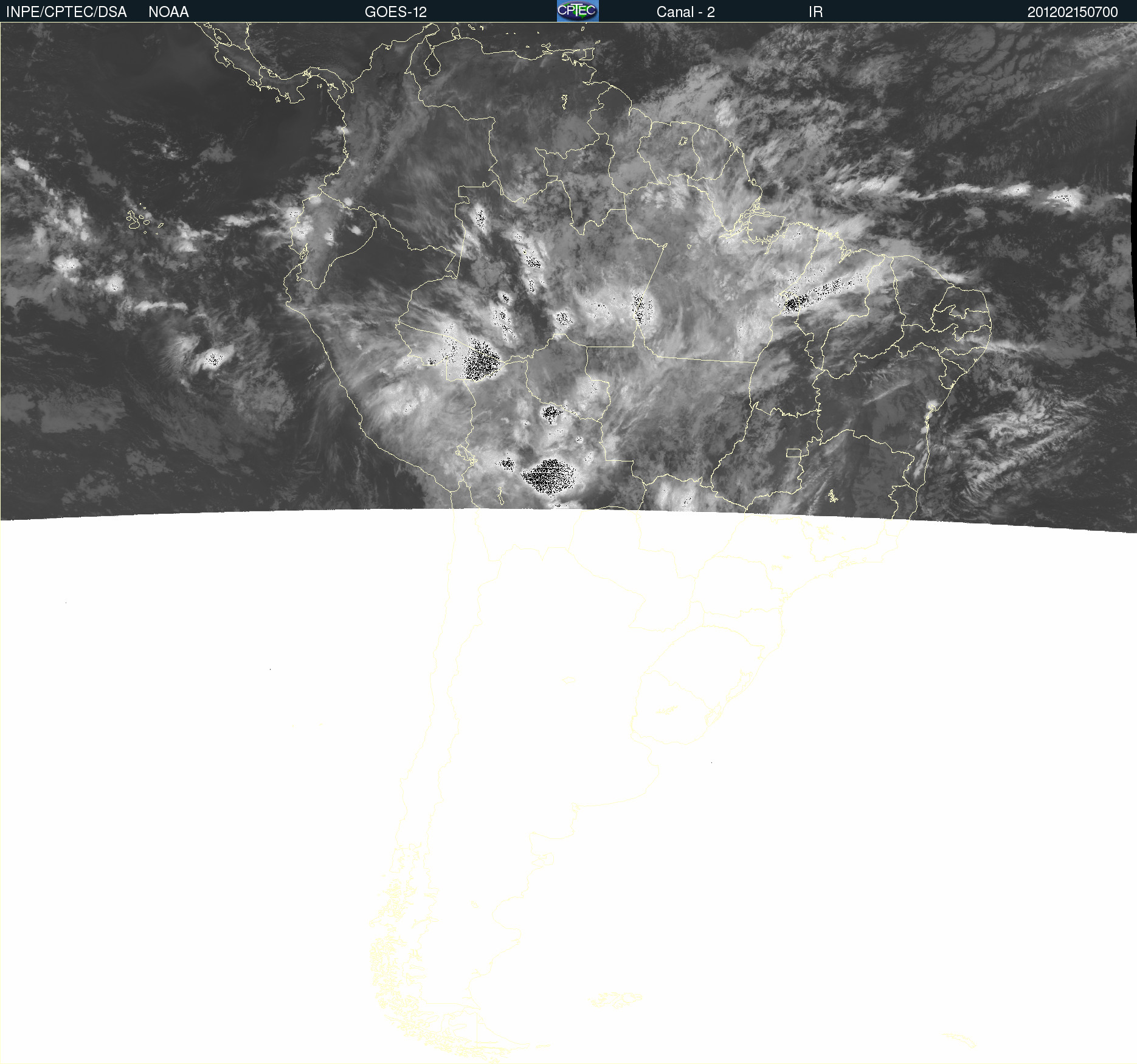Click the 'INPE/CPTEC/DSA' header text
Screen dimensions: 1137x1064
(66, 12)
